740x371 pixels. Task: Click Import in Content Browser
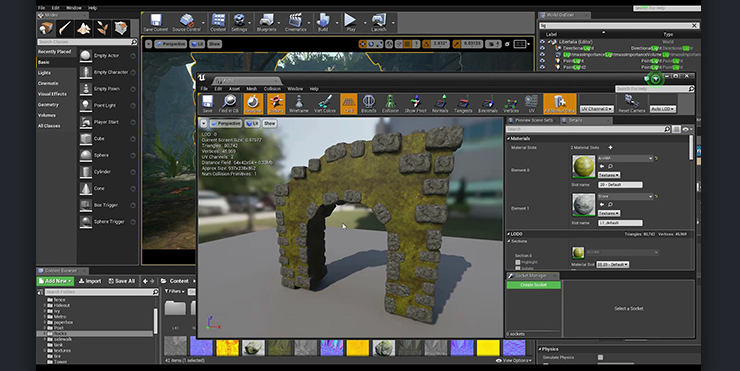[x=90, y=281]
